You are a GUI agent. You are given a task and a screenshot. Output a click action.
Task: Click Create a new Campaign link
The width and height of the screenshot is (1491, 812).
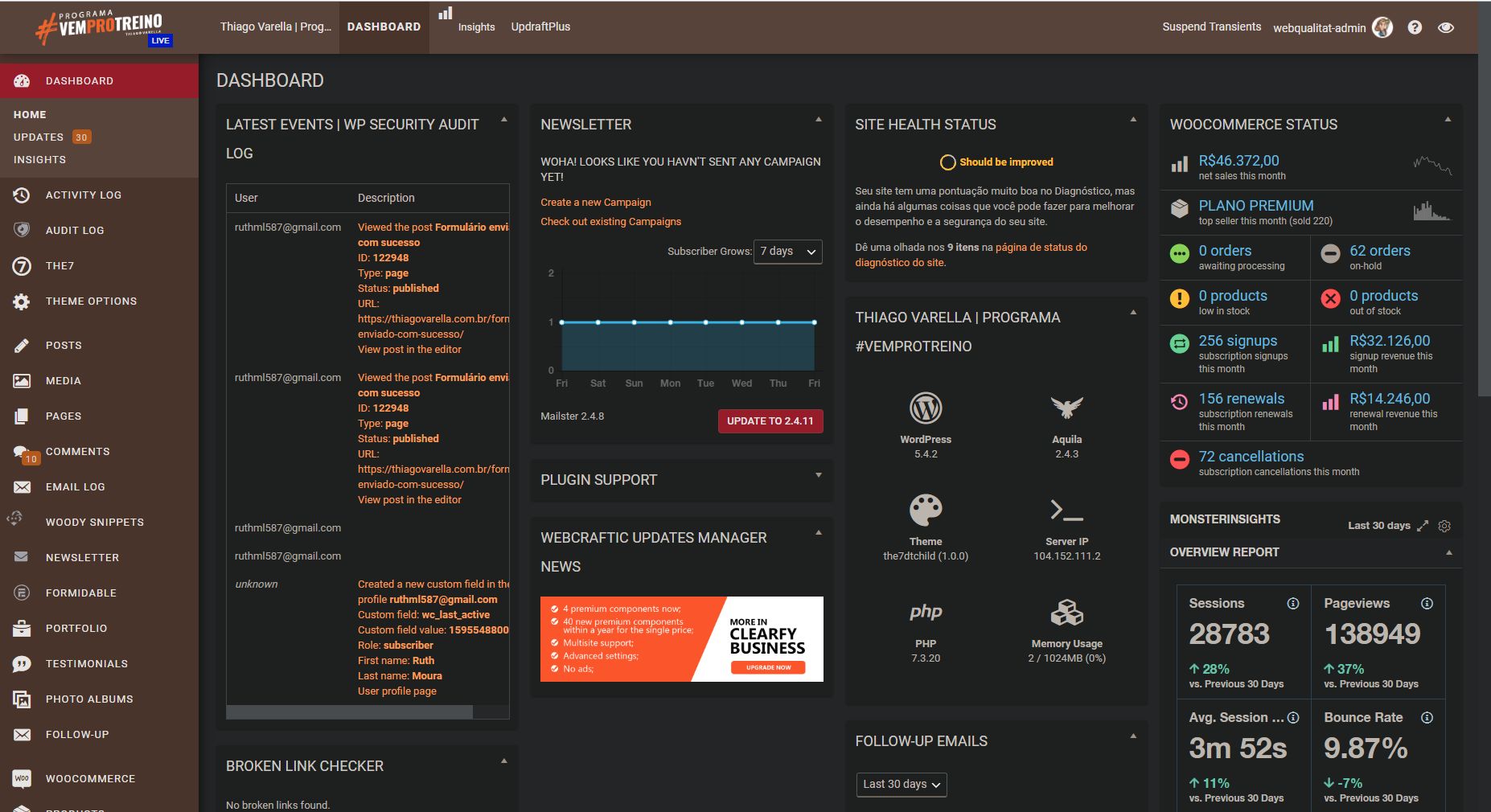click(x=596, y=203)
